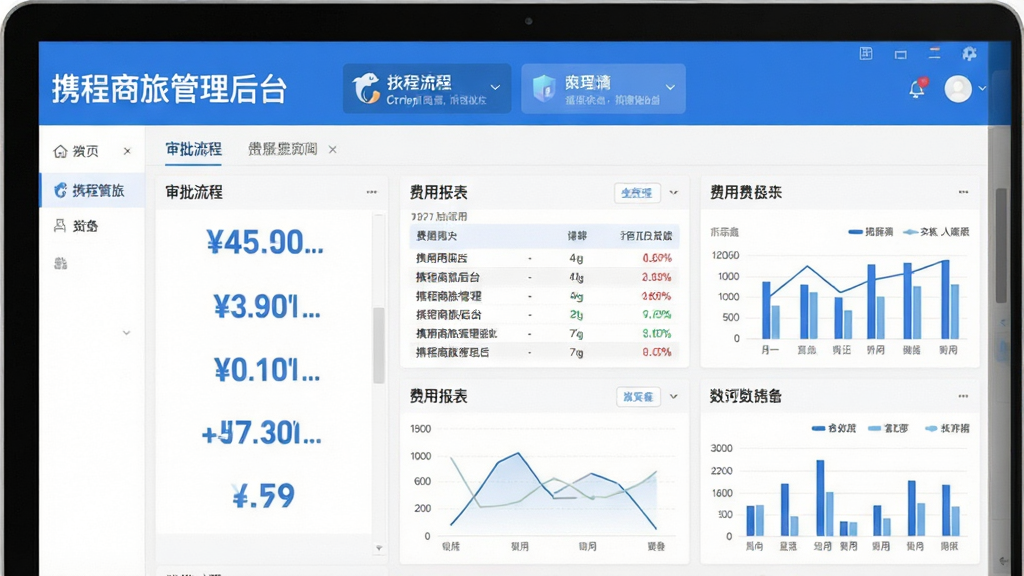This screenshot has height=576, width=1024.
Task: Toggle the rightmost legend entry in bottom-right chart
Action: coord(948,428)
